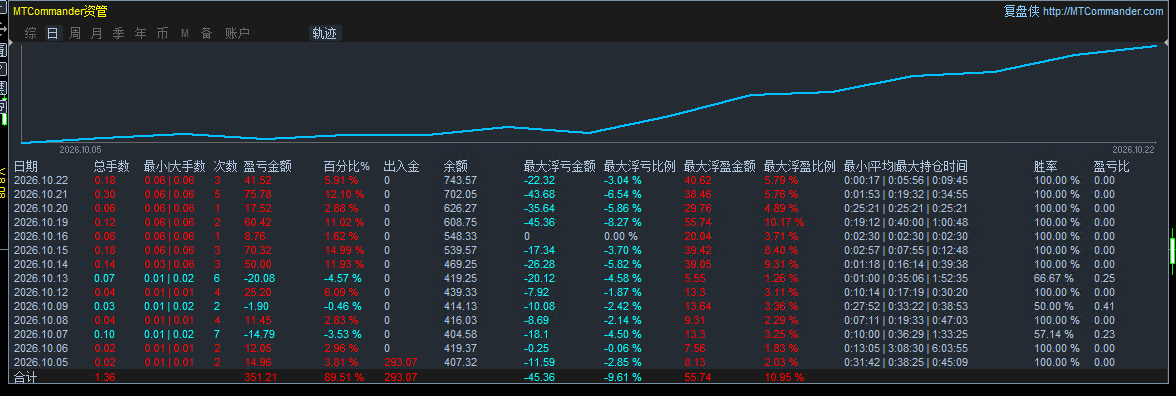Click the 日期 column header

point(26,166)
